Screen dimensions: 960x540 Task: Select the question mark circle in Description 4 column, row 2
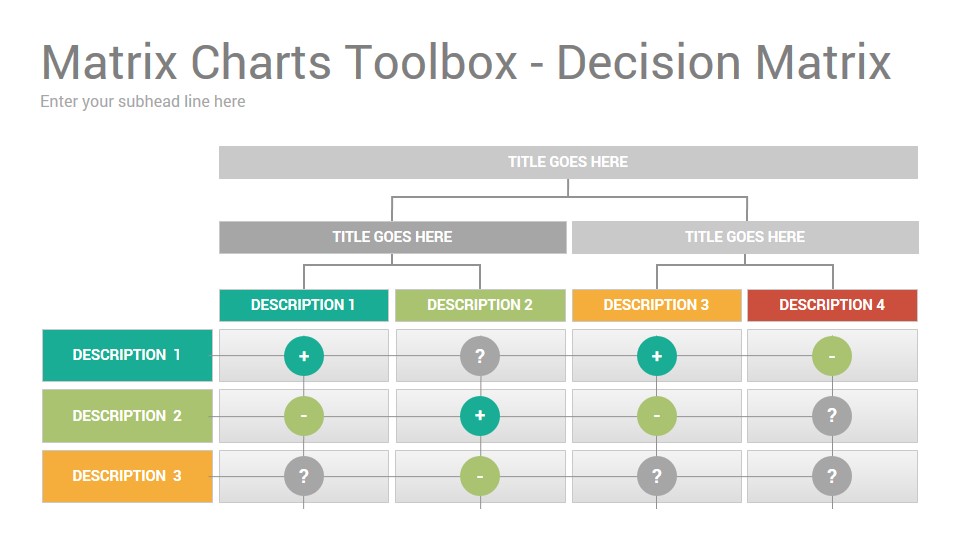[832, 416]
